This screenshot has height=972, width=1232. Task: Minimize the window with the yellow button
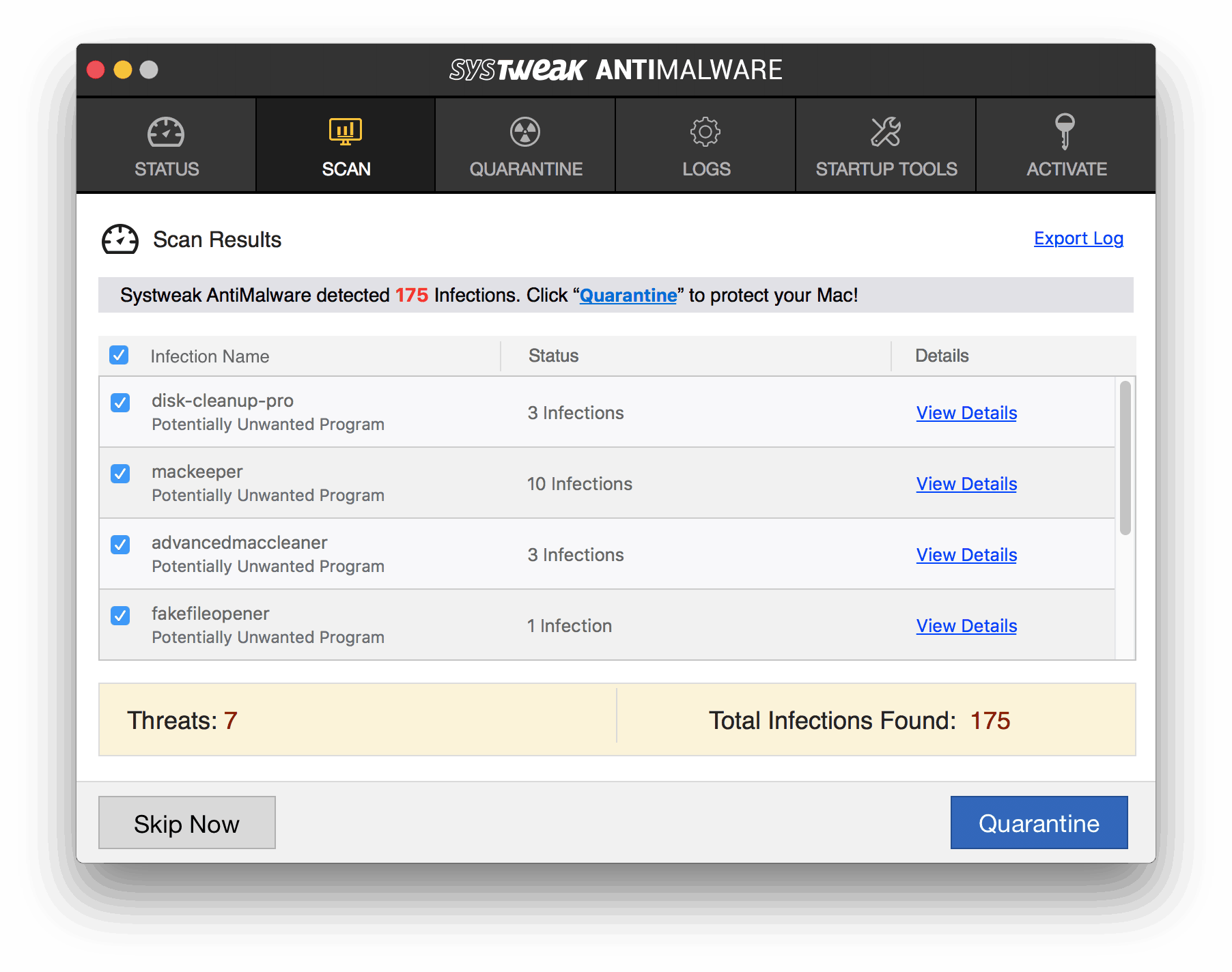coord(123,70)
